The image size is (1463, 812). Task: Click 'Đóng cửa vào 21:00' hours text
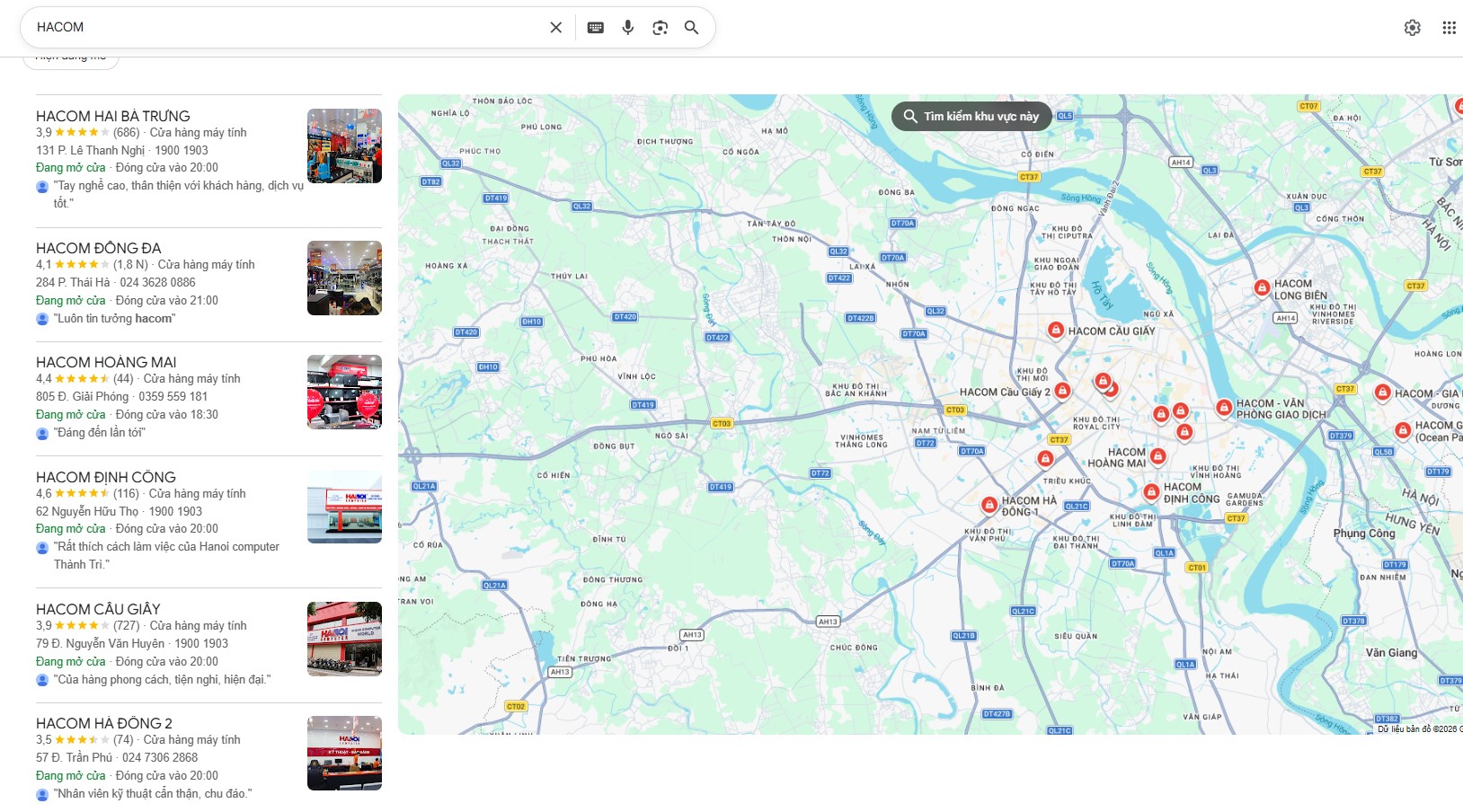coord(167,300)
